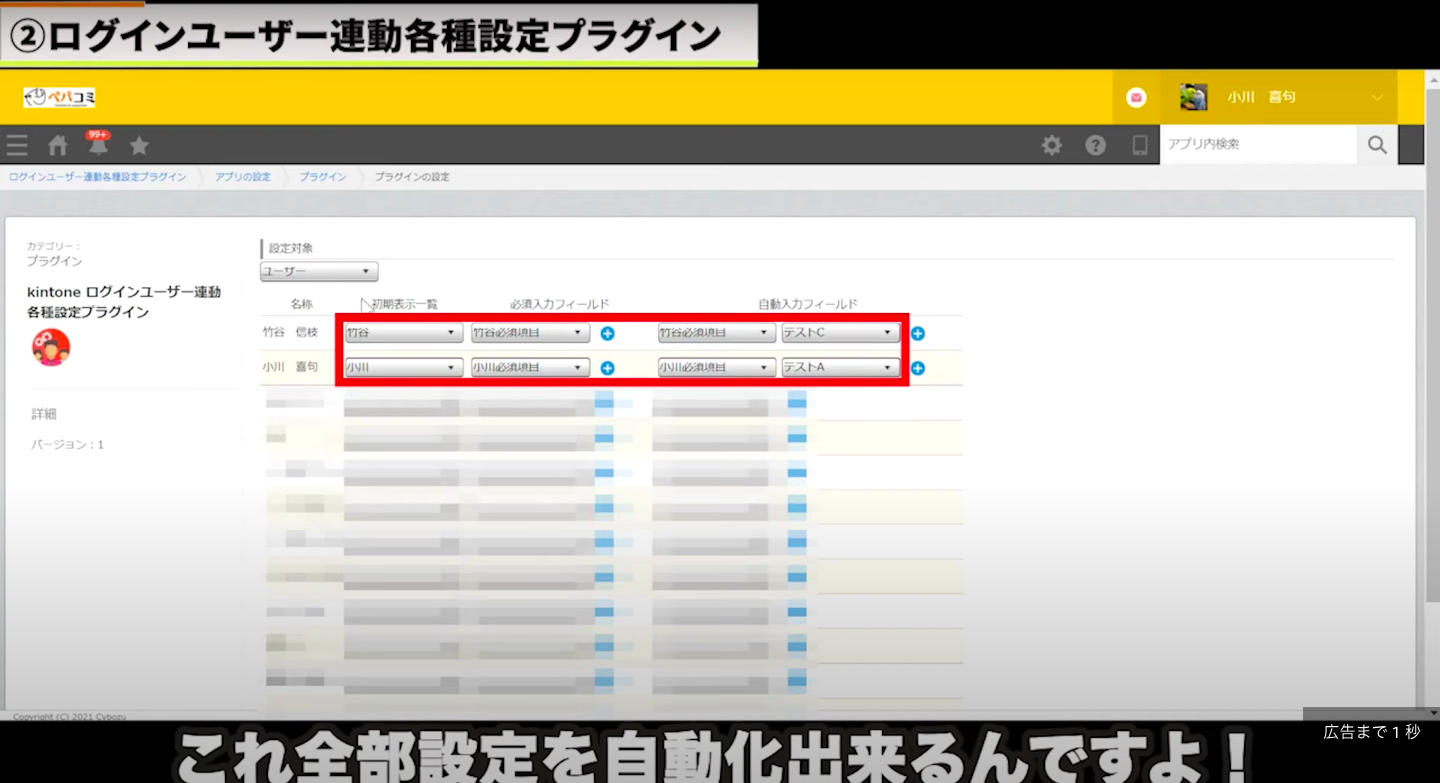Click the help question mark icon
This screenshot has width=1440, height=783.
point(1095,145)
